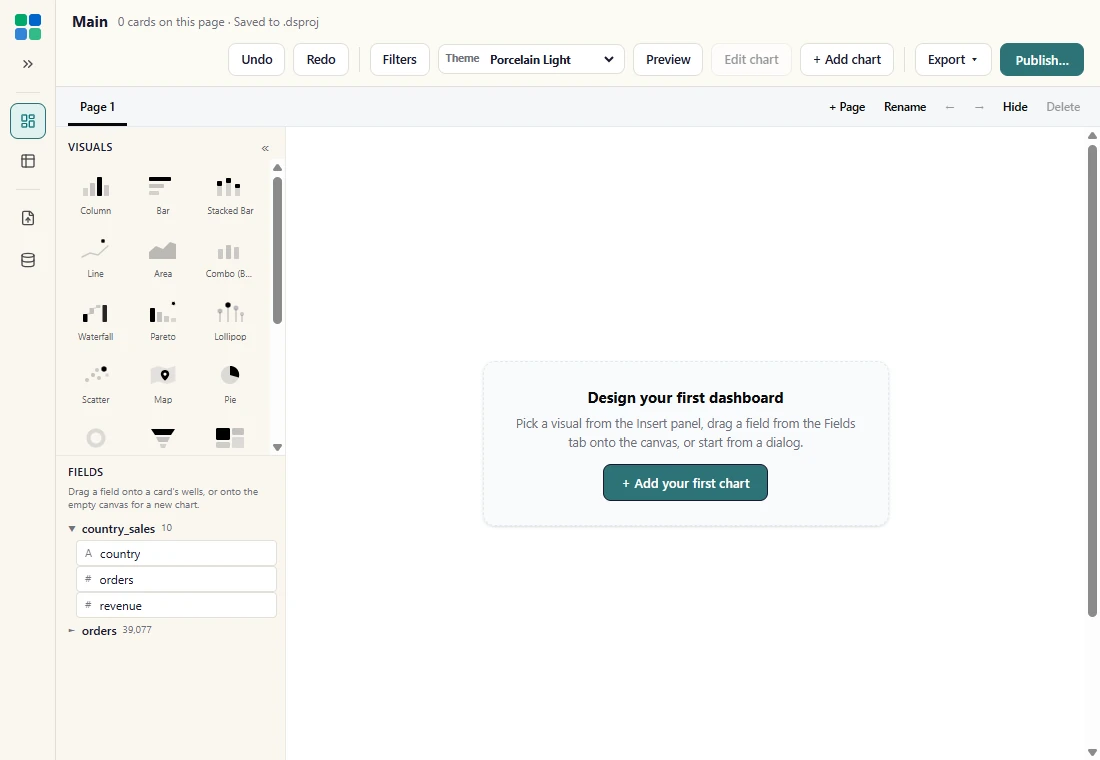This screenshot has width=1100, height=760.
Task: Hide the current page
Action: tap(1015, 107)
